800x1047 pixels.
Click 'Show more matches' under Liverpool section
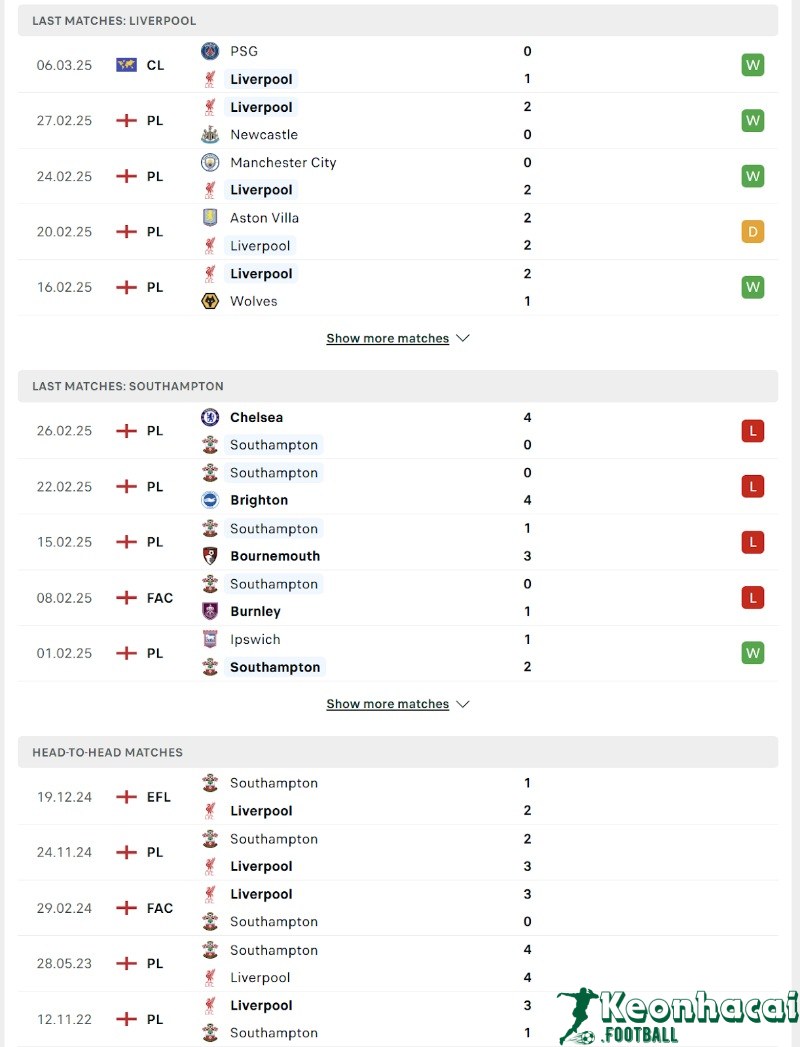pyautogui.click(x=388, y=338)
